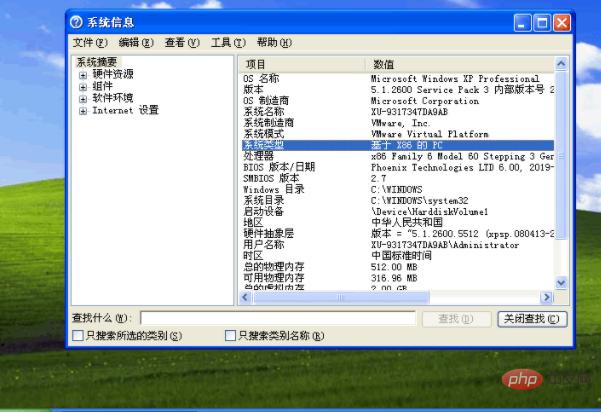
Task: Focus the 查找什么 search field
Action: (x=278, y=318)
